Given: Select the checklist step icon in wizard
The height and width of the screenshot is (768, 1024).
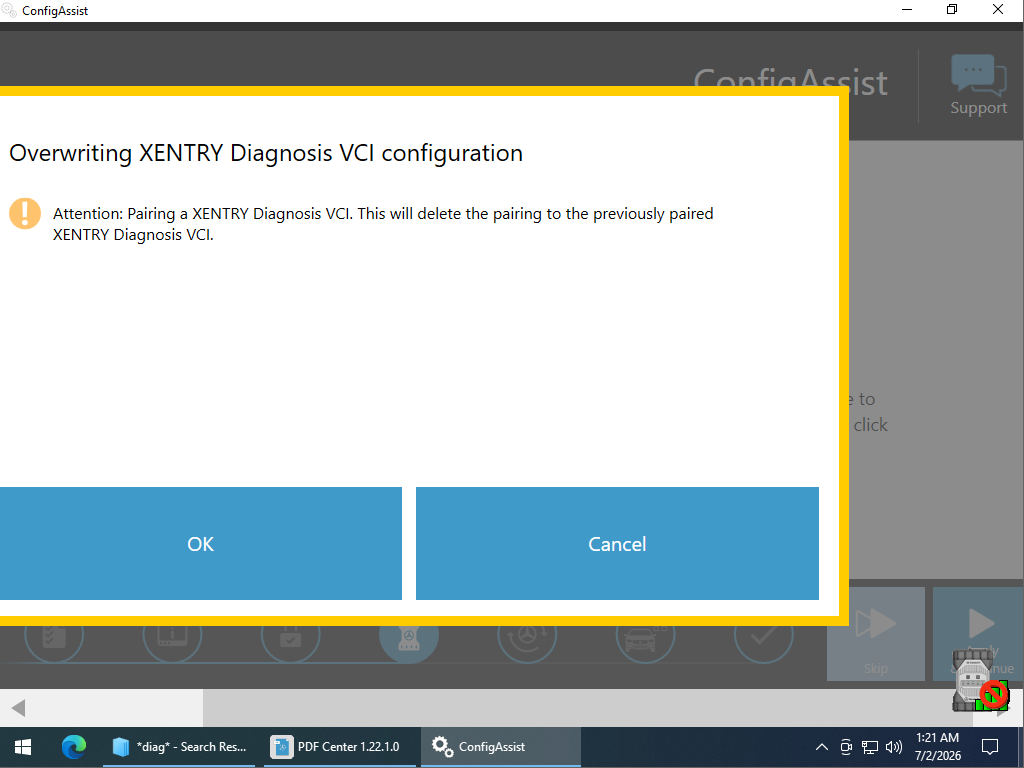Looking at the screenshot, I should [54, 635].
